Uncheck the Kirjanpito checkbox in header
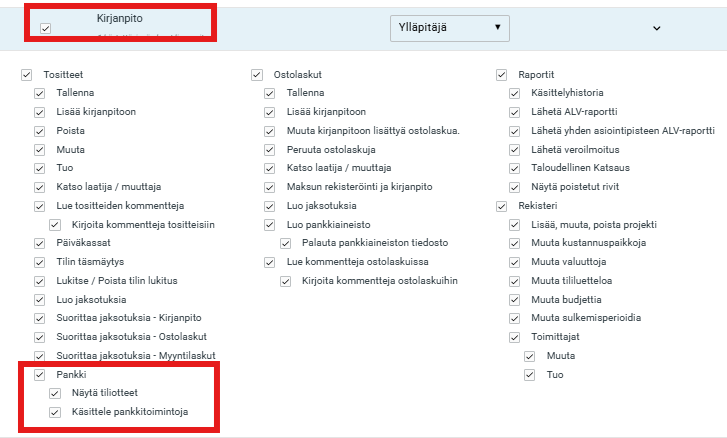The width and height of the screenshot is (727, 438). point(45,29)
